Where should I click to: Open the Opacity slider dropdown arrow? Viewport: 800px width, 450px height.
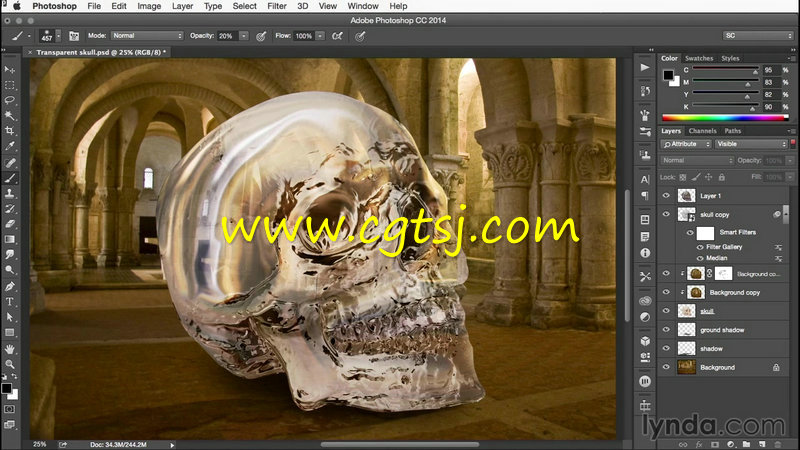click(244, 36)
